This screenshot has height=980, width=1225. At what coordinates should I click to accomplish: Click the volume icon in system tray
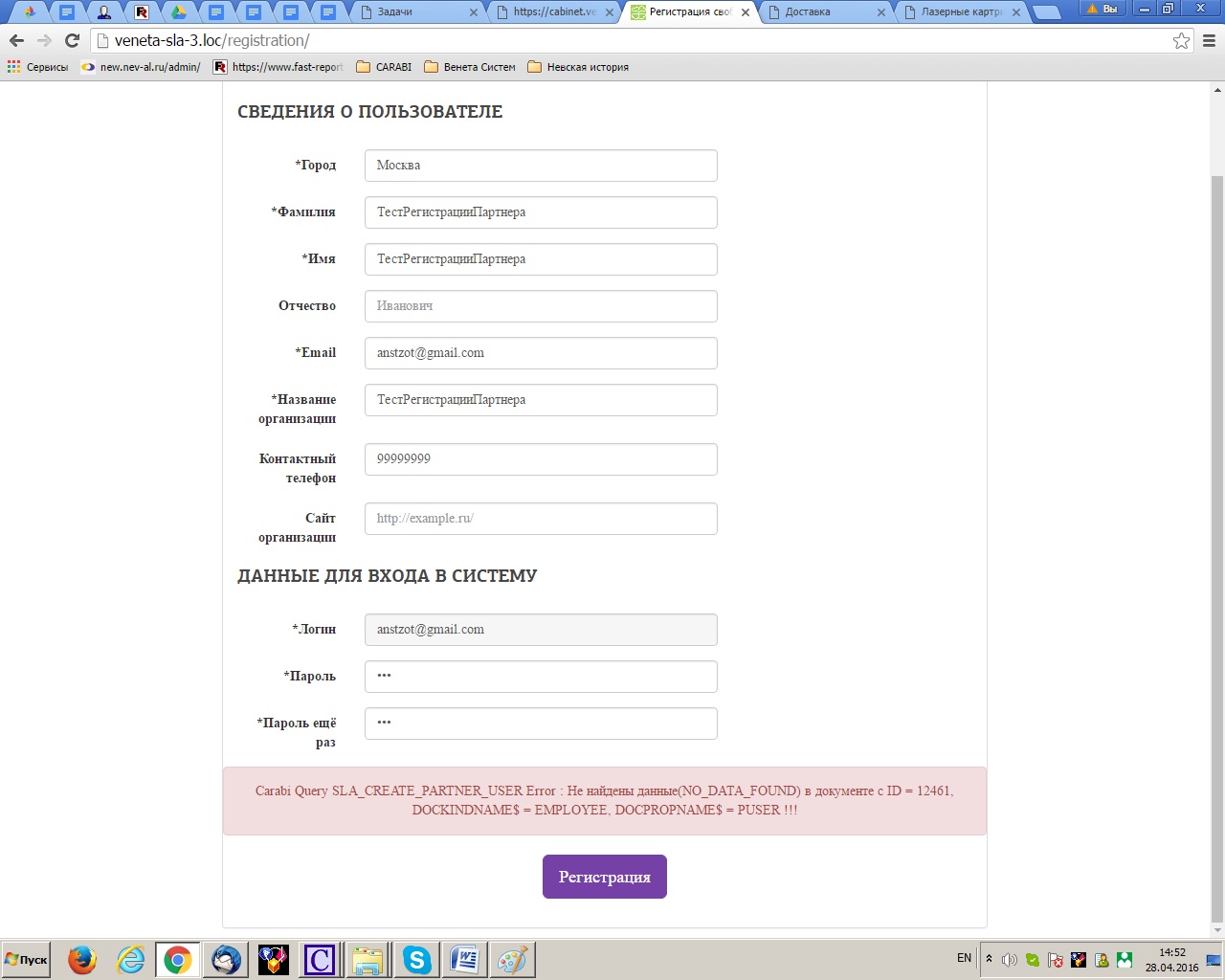click(x=1010, y=959)
